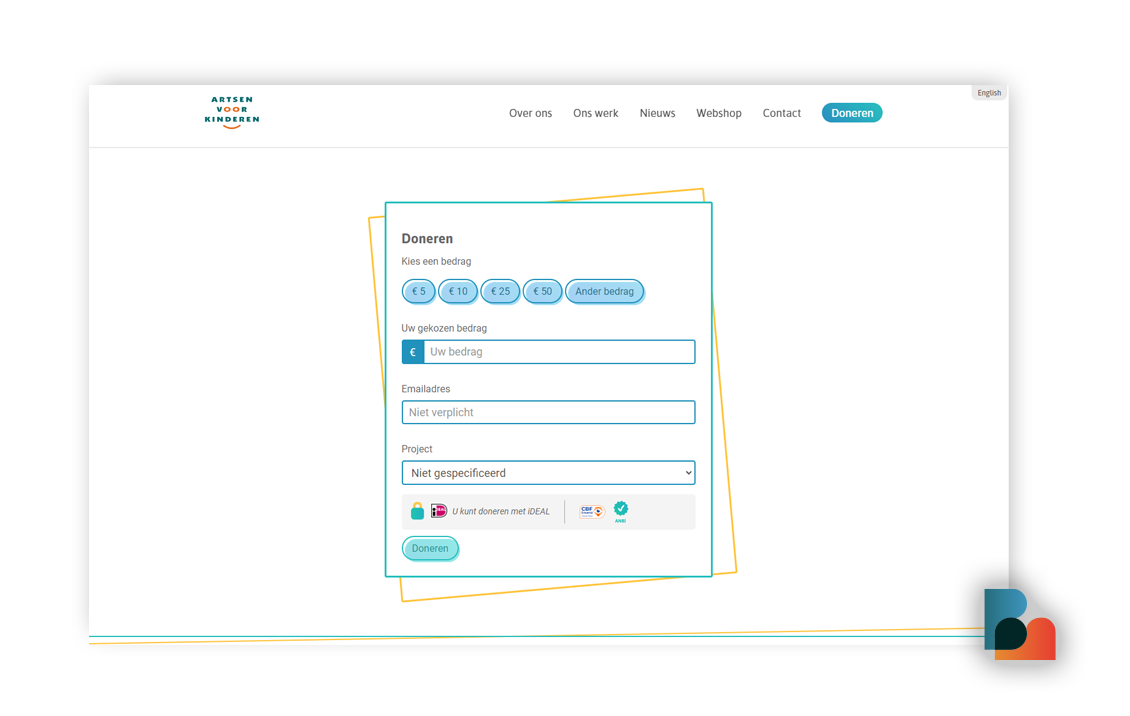The image size is (1130, 716).
Task: Click the green padlock security icon
Action: click(x=417, y=511)
